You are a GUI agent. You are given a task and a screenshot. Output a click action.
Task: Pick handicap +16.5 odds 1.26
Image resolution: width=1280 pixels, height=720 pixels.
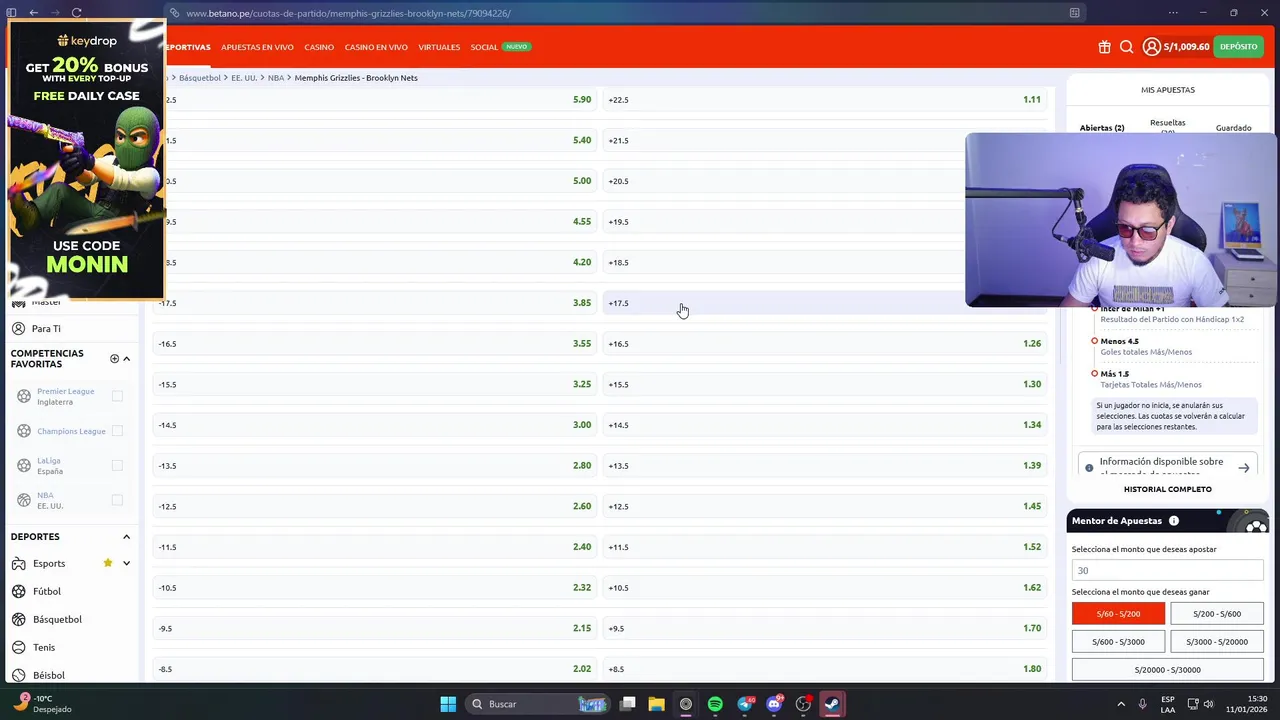[x=824, y=344]
